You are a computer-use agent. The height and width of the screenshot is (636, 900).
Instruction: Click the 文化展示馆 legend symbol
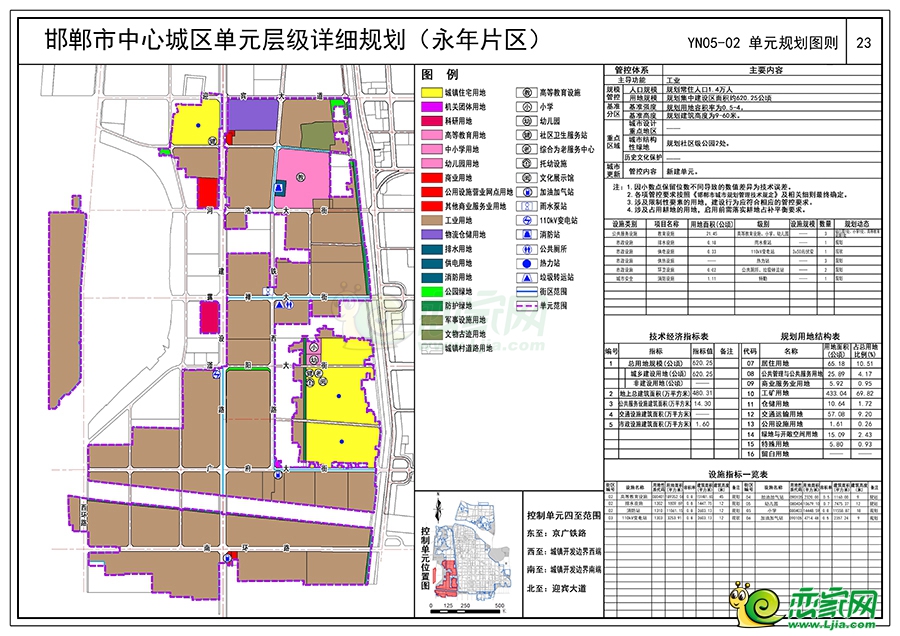[x=526, y=178]
